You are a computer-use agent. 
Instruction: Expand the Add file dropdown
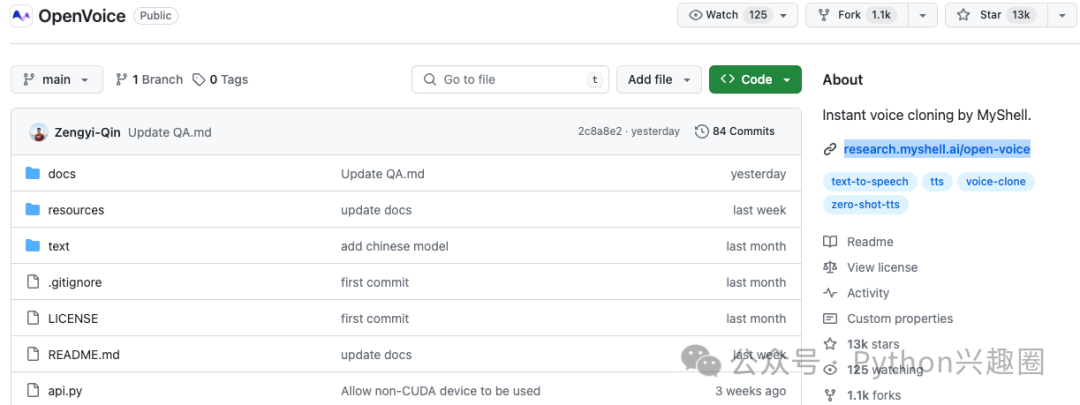pyautogui.click(x=658, y=79)
